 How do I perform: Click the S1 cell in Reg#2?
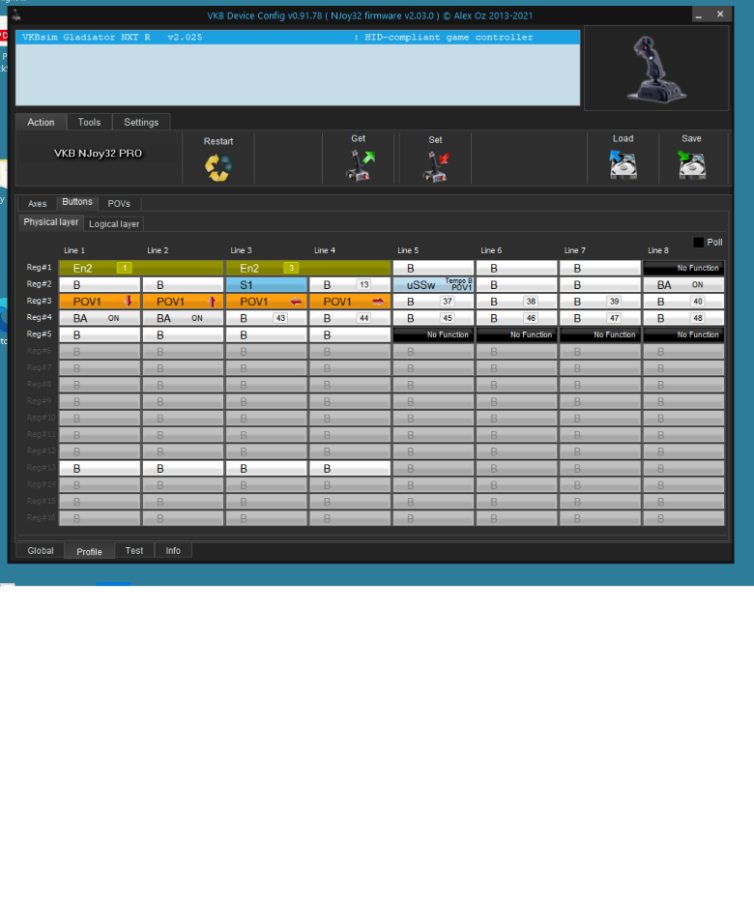(266, 285)
